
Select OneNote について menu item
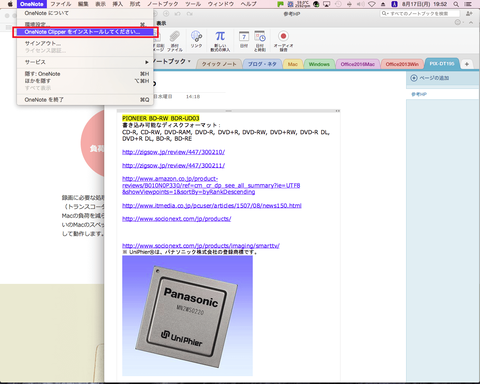[85, 13]
